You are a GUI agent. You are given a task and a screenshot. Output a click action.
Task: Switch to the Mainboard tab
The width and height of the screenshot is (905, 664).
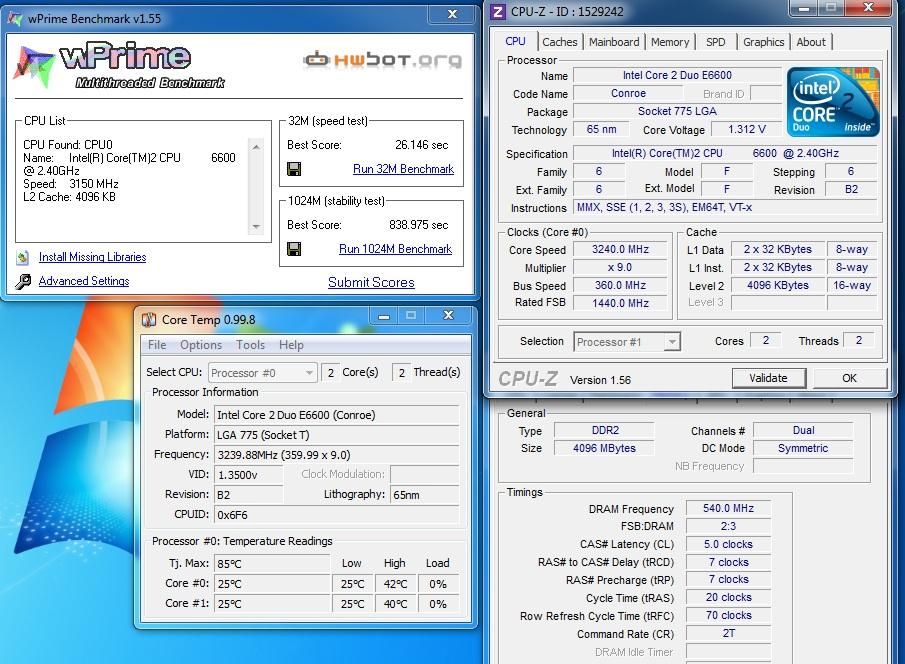614,42
